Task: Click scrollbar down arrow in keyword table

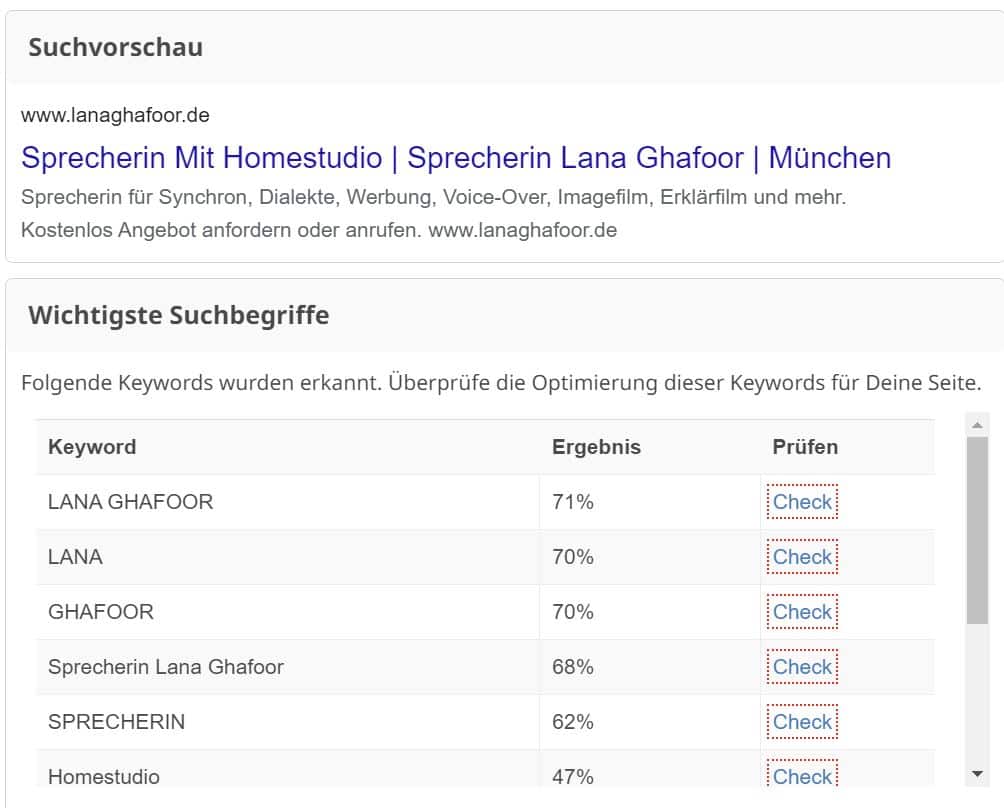Action: (977, 774)
